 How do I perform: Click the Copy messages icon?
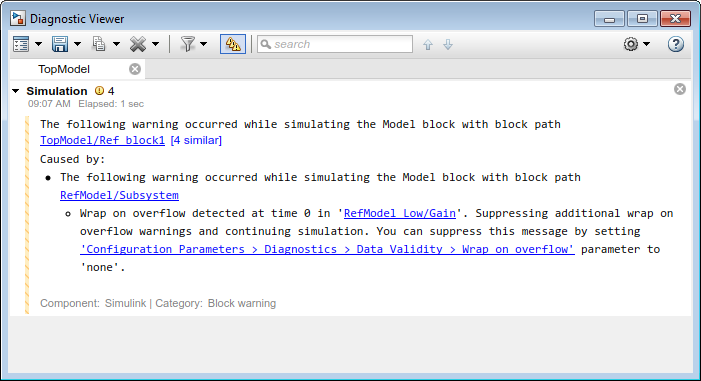coord(99,44)
